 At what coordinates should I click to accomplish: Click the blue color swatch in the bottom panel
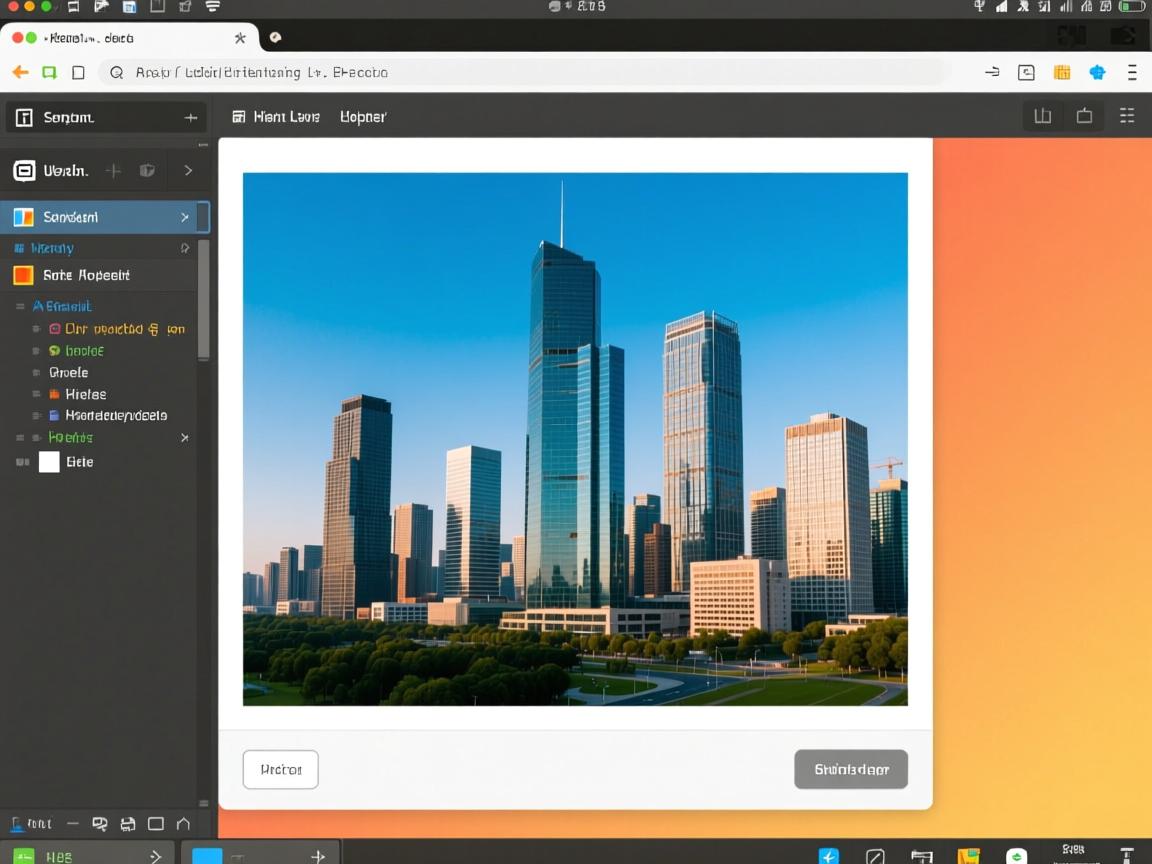tap(207, 855)
